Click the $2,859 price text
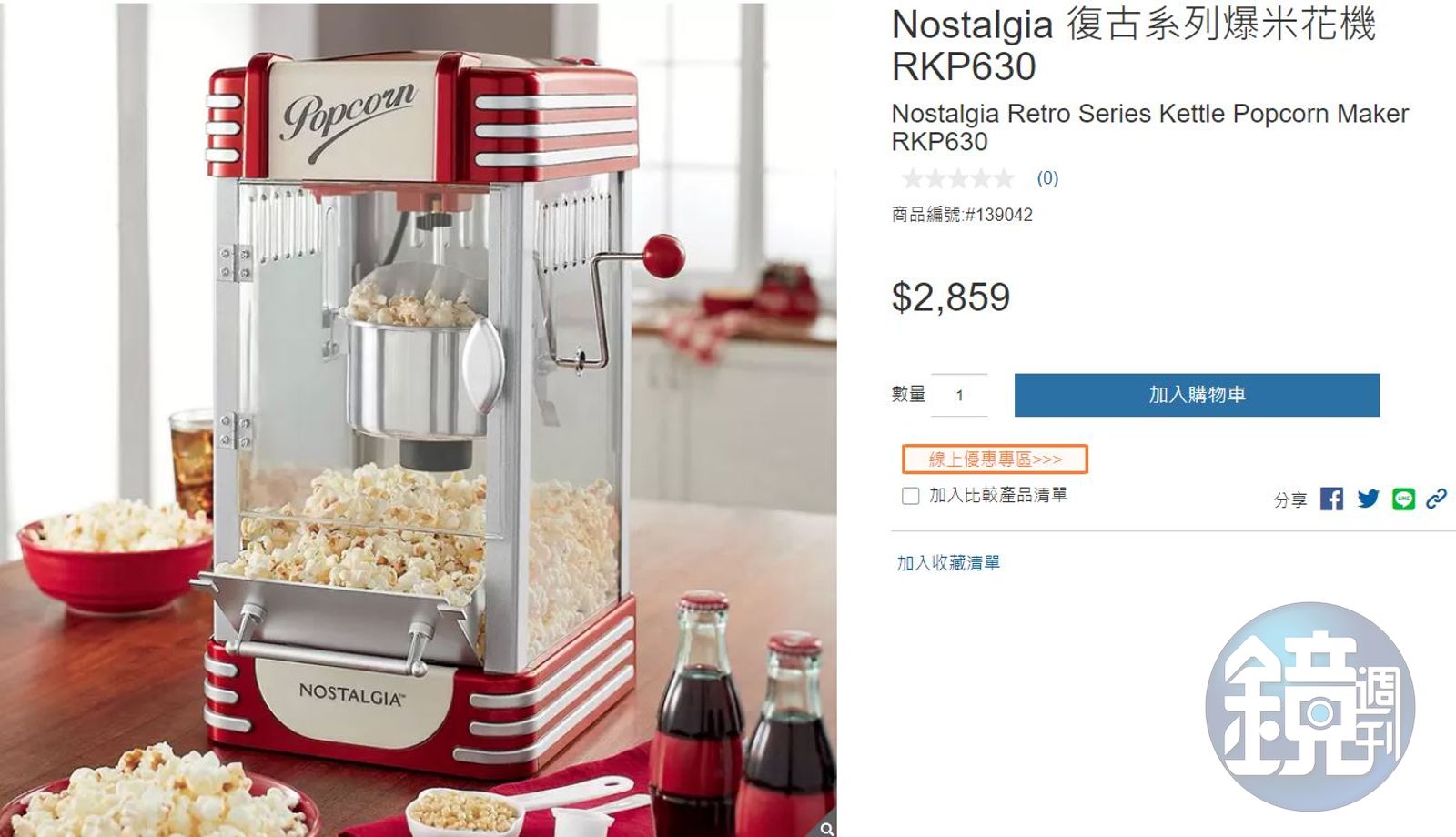Image resolution: width=1456 pixels, height=837 pixels. pyautogui.click(x=951, y=297)
